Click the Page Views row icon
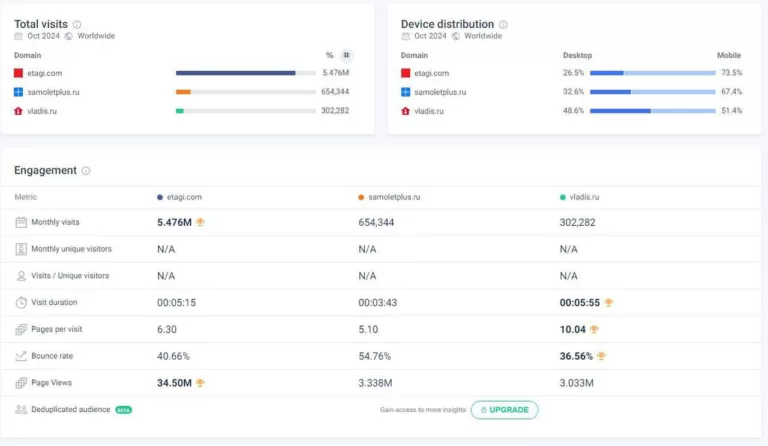 [x=21, y=383]
